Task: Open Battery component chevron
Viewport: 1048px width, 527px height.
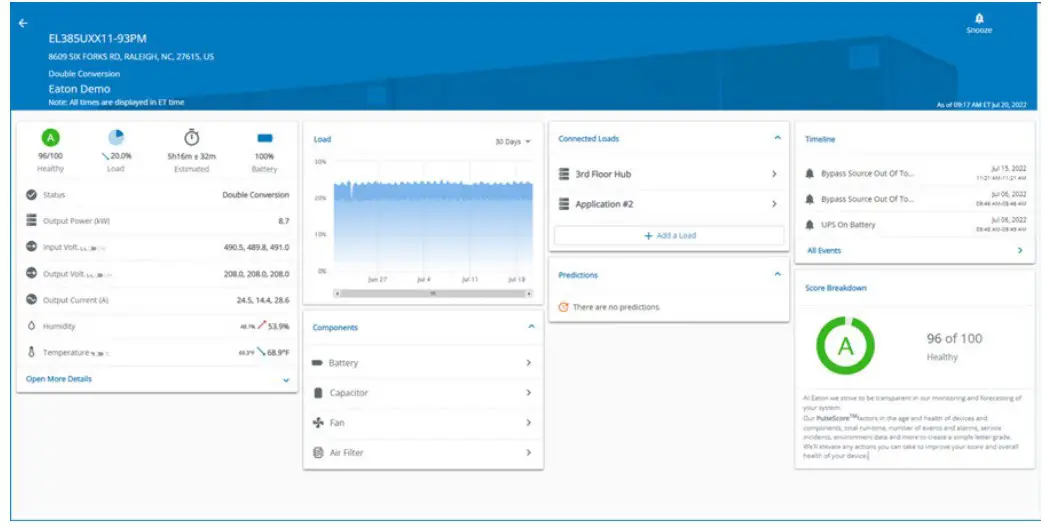Action: click(529, 362)
